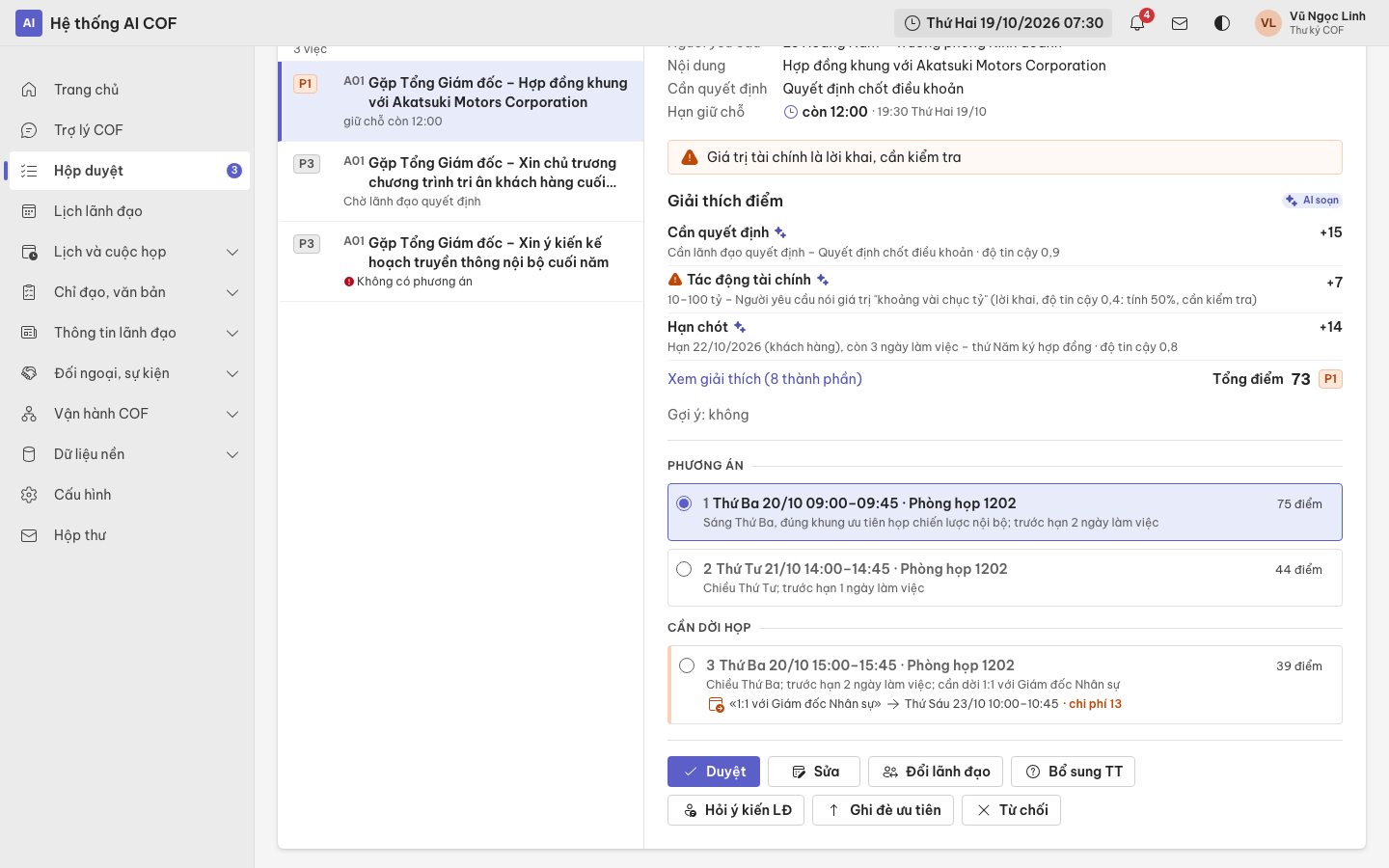Expand the Thông tin lãnh đạo chevron
1389x868 pixels.
(232, 333)
